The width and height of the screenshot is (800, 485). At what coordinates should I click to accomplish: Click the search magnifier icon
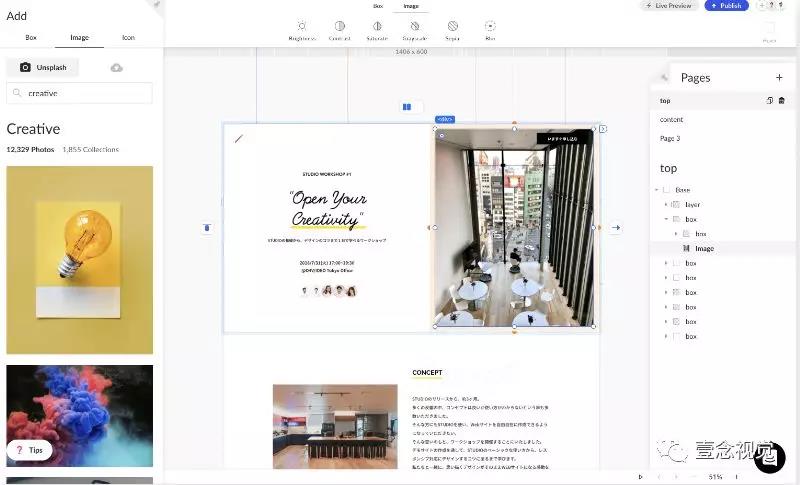click(17, 93)
